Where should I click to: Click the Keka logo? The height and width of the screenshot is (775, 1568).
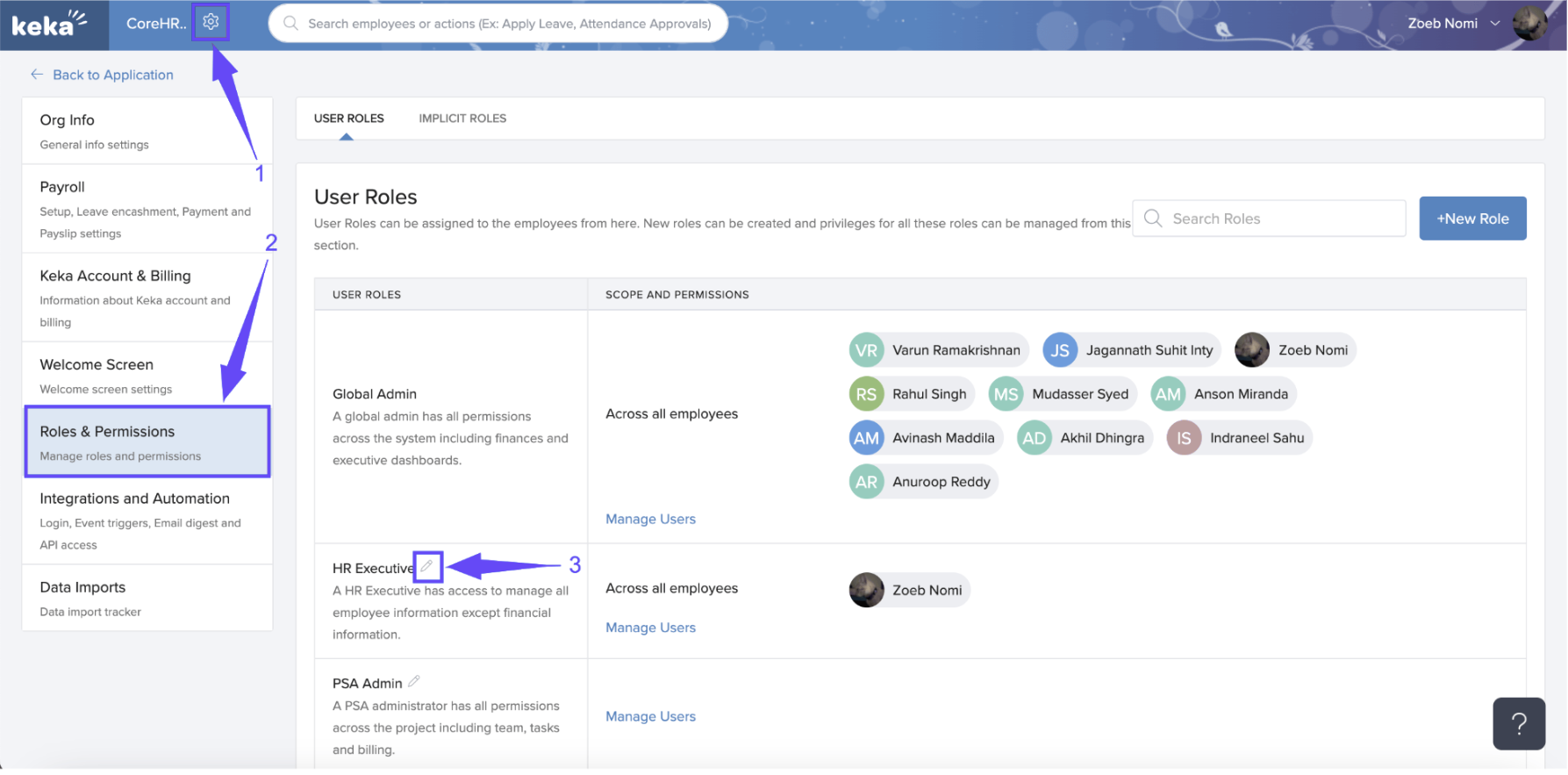tap(49, 24)
